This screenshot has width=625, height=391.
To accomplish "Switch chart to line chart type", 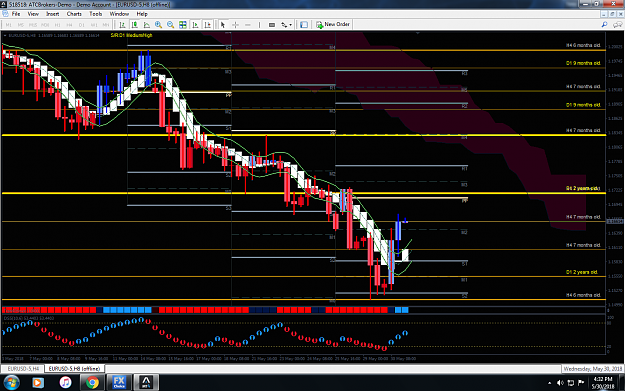I will (147, 25).
